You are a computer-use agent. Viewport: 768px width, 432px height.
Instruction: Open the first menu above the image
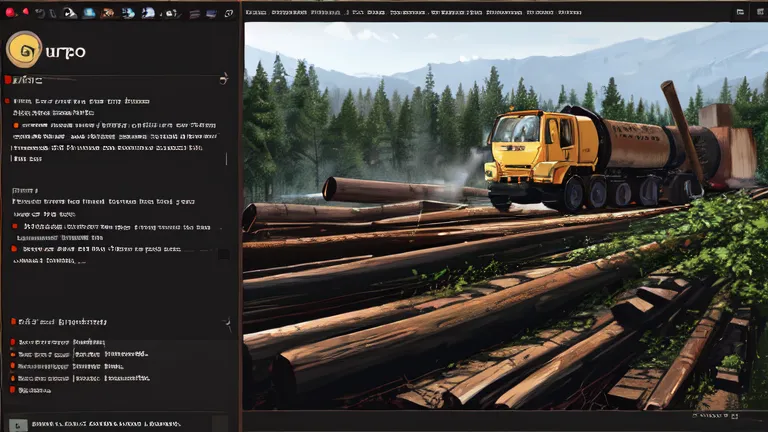click(x=256, y=12)
